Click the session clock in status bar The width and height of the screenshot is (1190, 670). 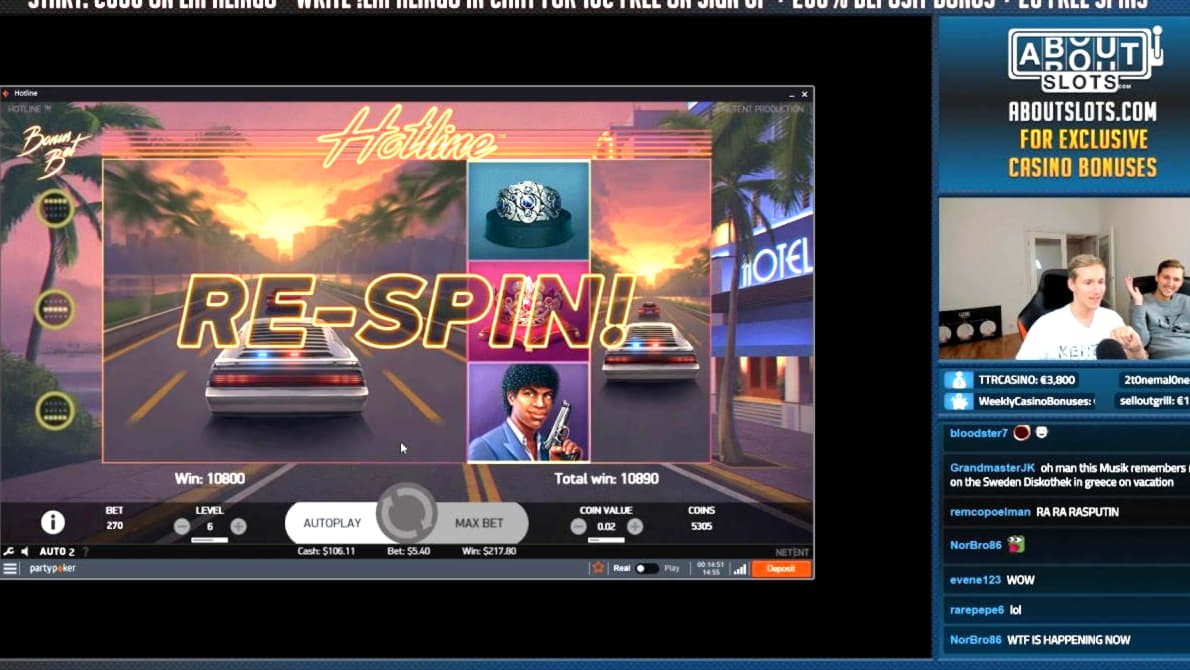coord(710,568)
